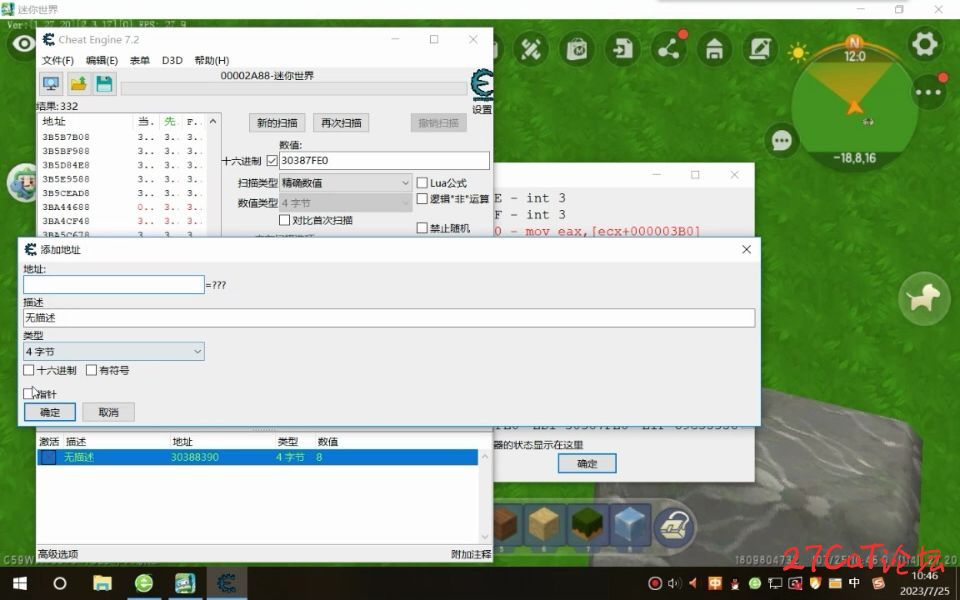Viewport: 960px width, 600px height.
Task: Open the 编辑(E) menu
Action: point(102,60)
